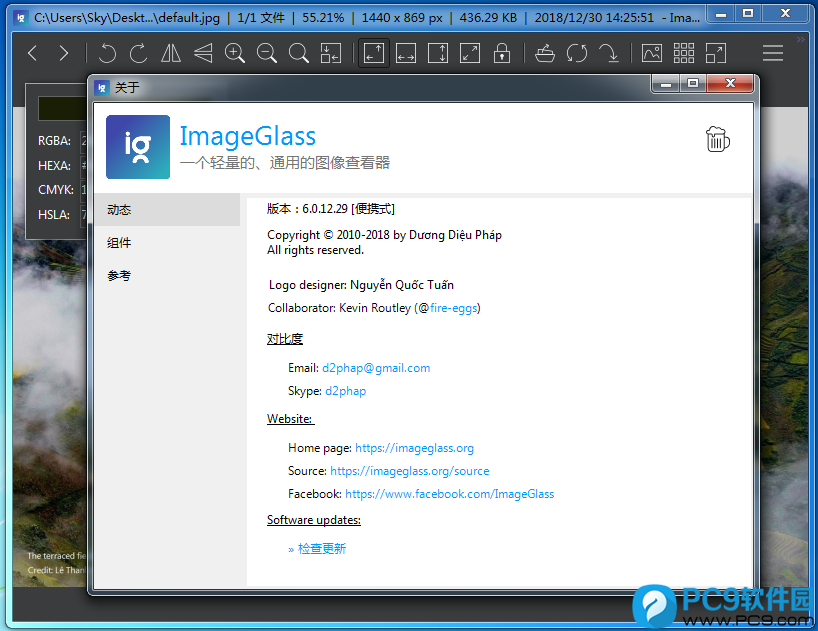Click the color picker preview swatch

[63, 108]
